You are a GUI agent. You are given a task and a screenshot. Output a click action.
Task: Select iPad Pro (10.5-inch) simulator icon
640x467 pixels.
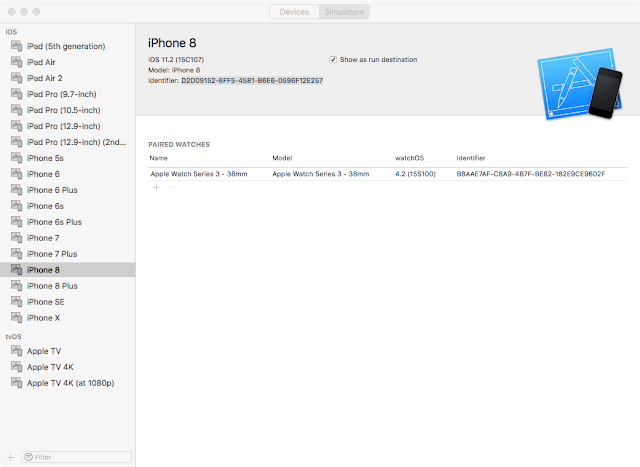16,110
